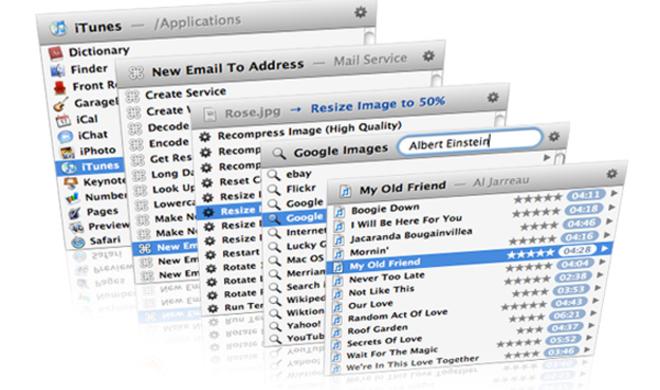Select the Restart action in the image actions list
The width and height of the screenshot is (660, 390).
pyautogui.click(x=241, y=253)
